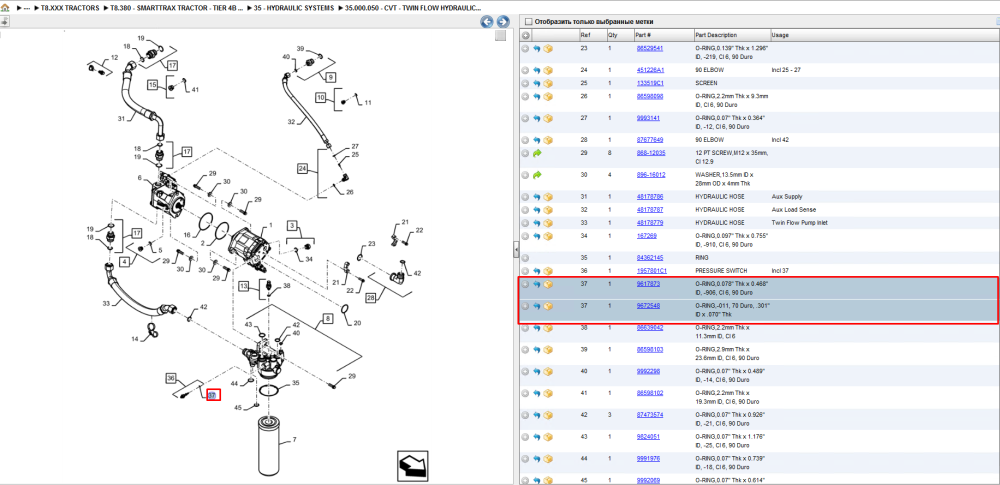Viewport: 1000px width, 485px height.
Task: Click the box icon for part 9672548
Action: [548, 306]
